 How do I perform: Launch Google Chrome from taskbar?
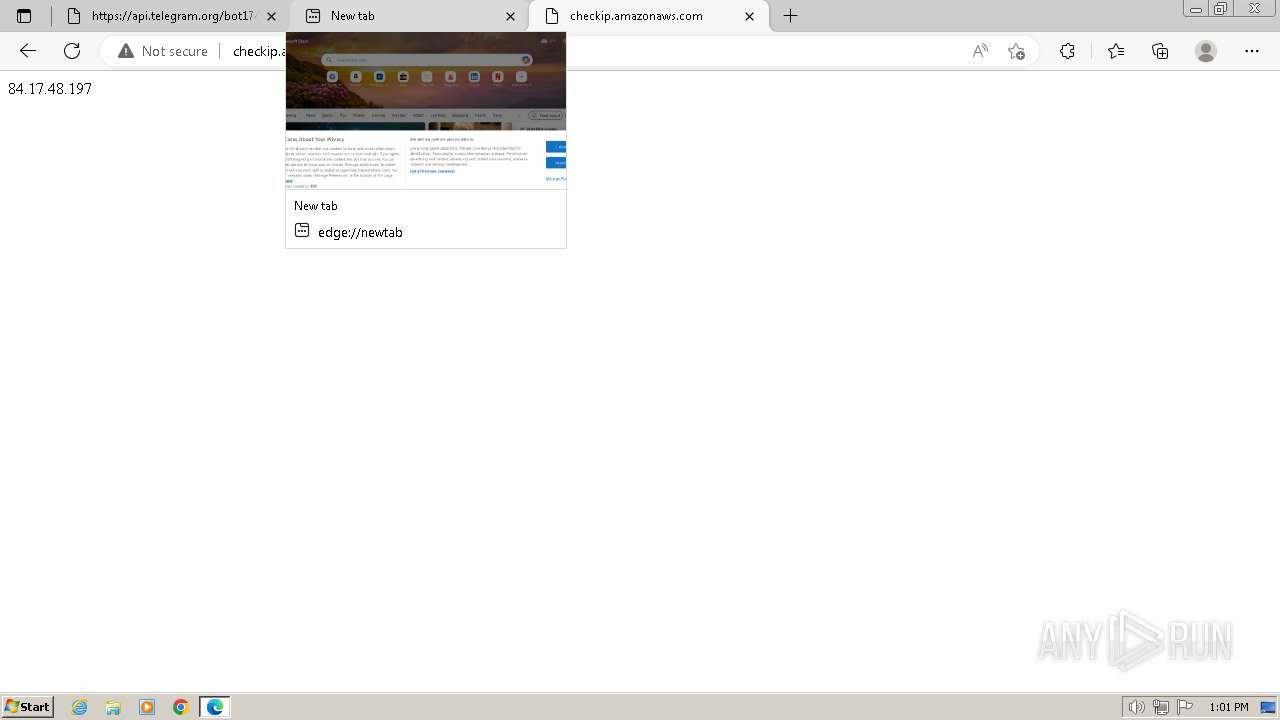pyautogui.click(x=181, y=707)
